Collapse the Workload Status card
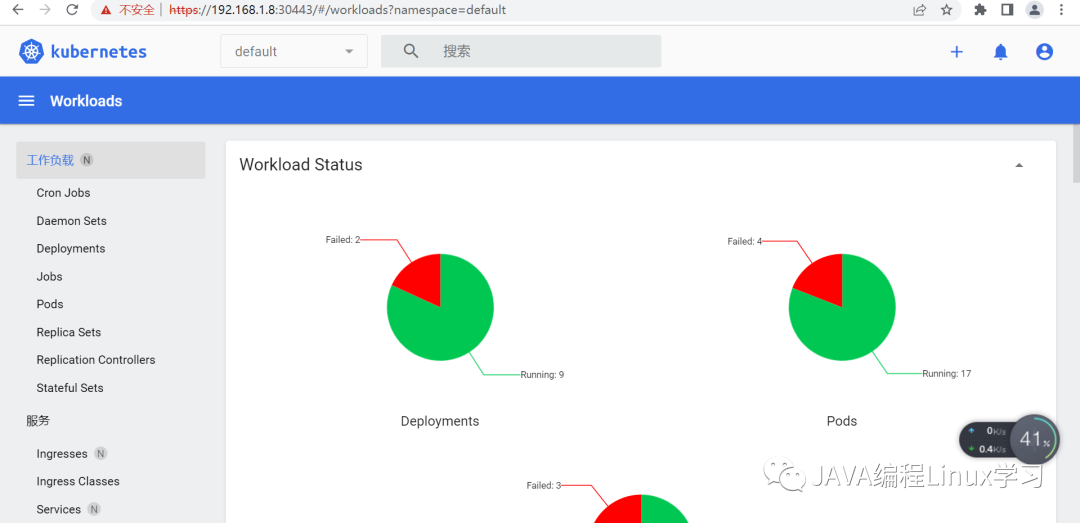Image resolution: width=1080 pixels, height=523 pixels. (1019, 165)
